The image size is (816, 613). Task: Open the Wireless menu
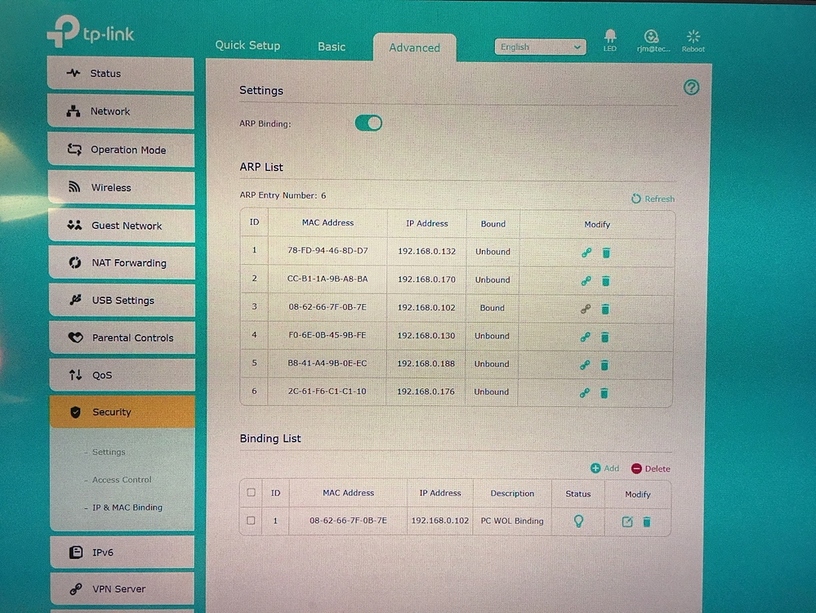coord(121,187)
